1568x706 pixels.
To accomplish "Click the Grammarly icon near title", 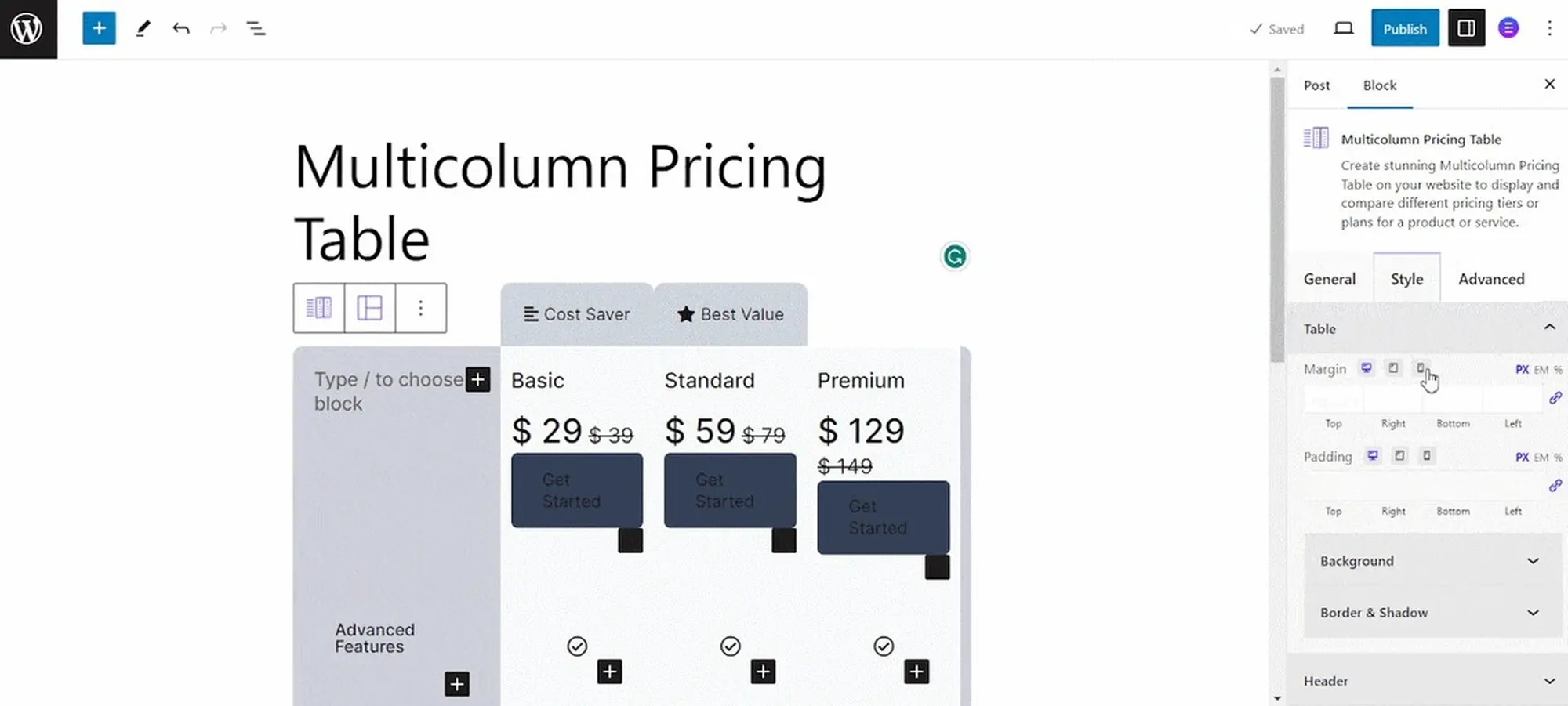I will click(954, 257).
